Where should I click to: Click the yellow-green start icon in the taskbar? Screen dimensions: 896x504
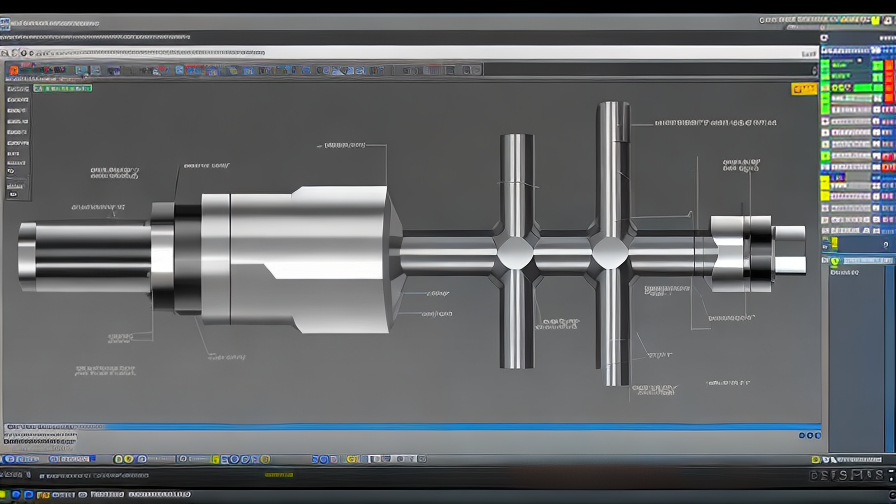click(3, 494)
